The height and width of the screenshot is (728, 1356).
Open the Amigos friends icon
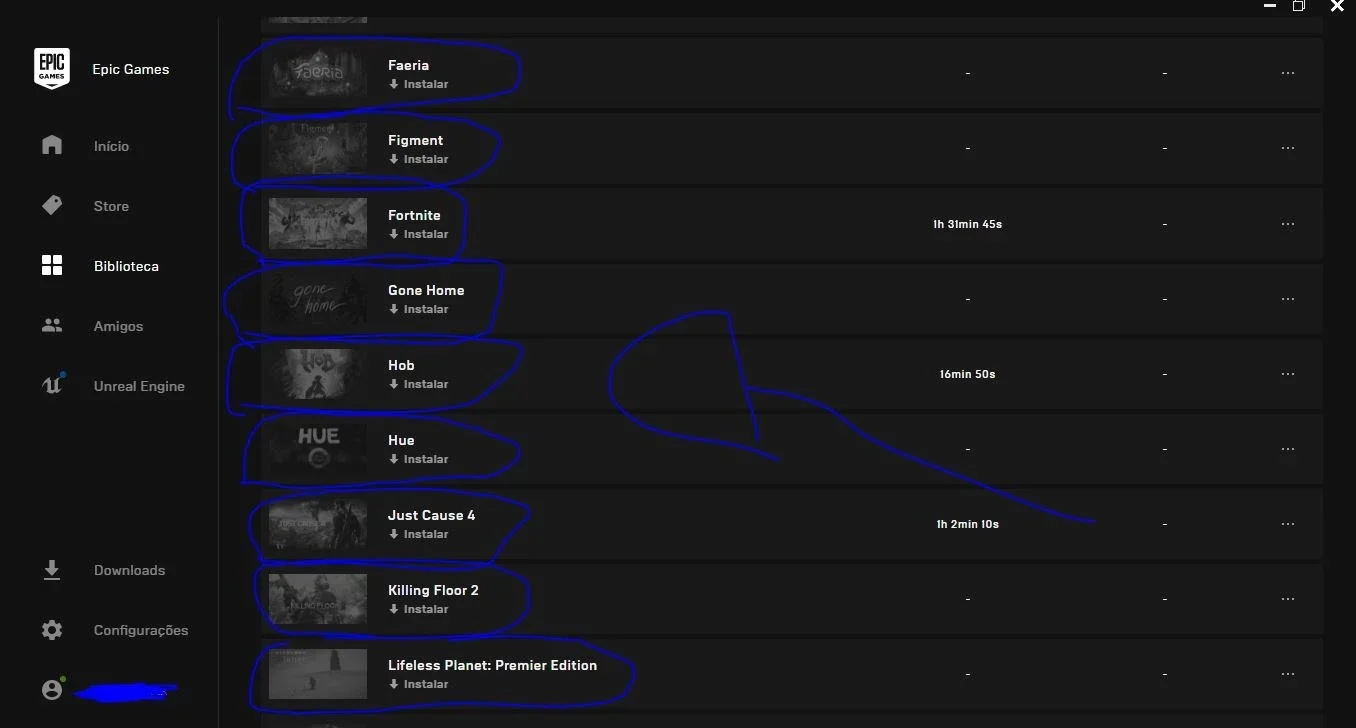tap(52, 326)
